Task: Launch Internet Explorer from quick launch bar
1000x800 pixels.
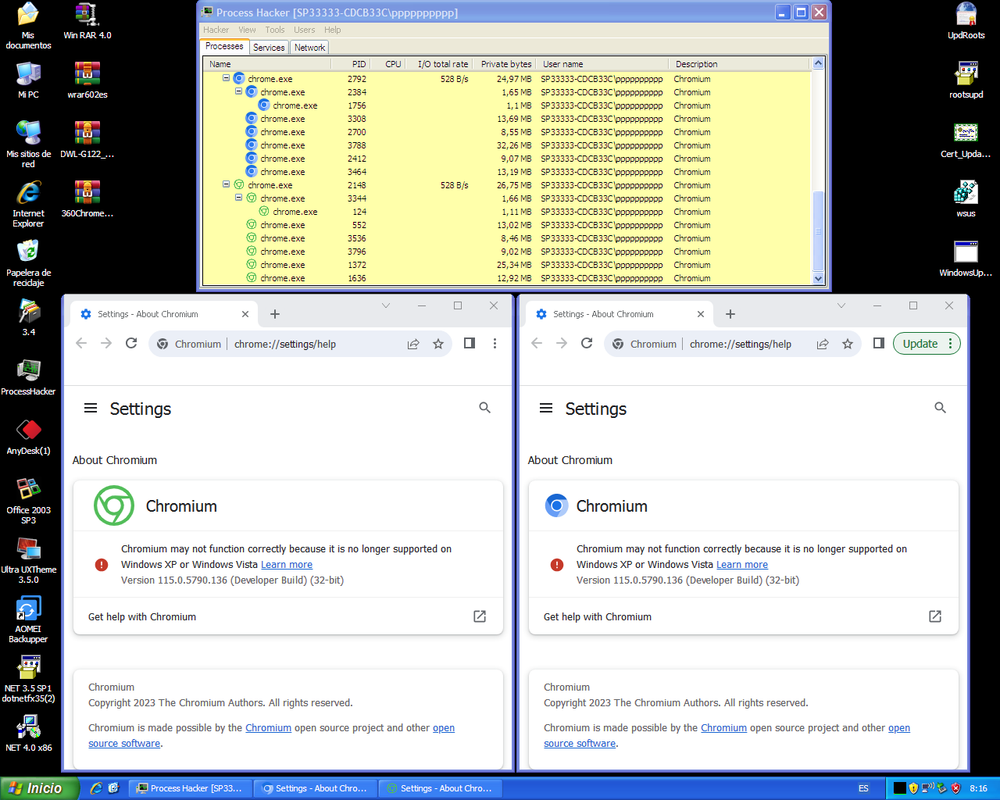Action: click(x=96, y=789)
